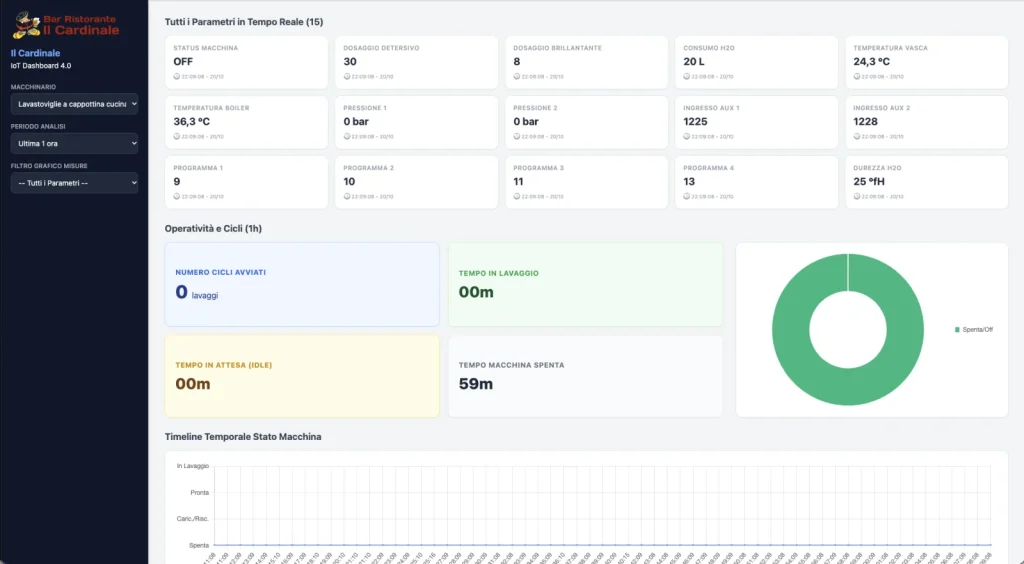Click the clock icon in Temperatura Boiler card
The image size is (1024, 564).
(x=176, y=136)
